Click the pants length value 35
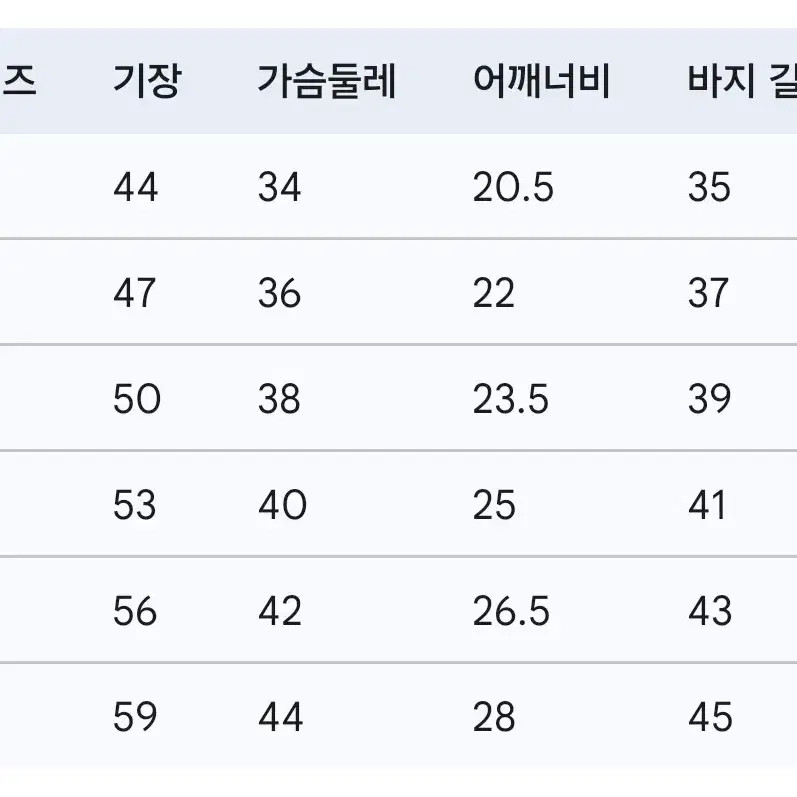797x797 pixels. tap(710, 187)
